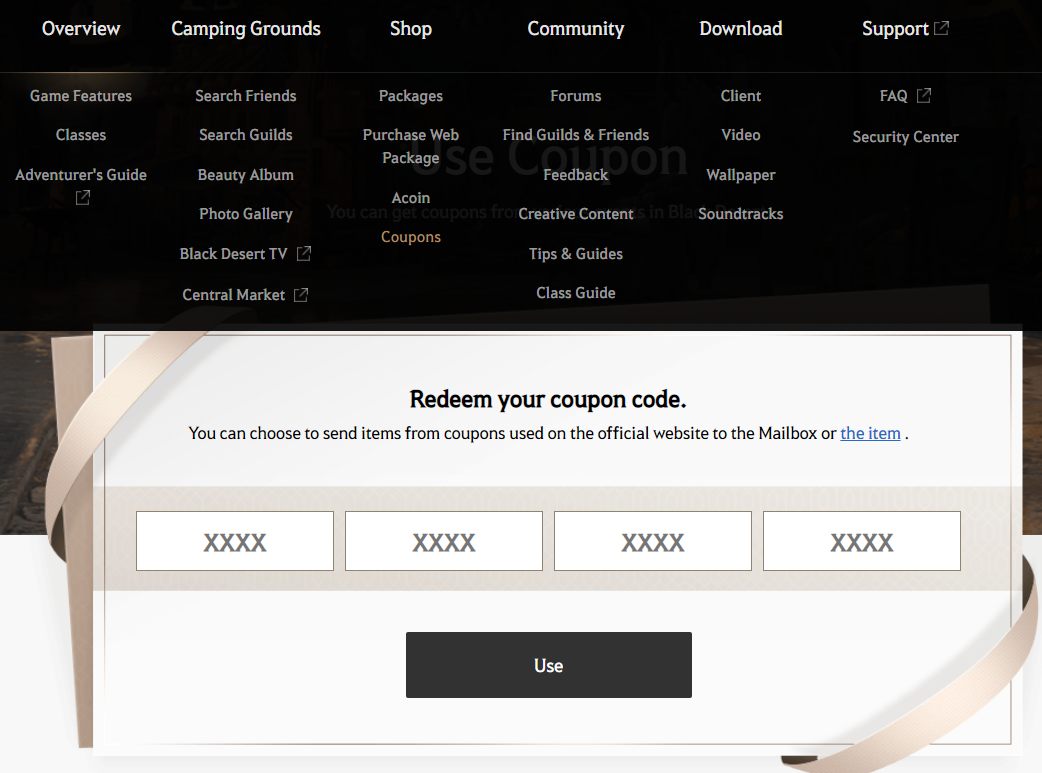This screenshot has height=773, width=1042.
Task: Open the Support menu item
Action: point(895,29)
